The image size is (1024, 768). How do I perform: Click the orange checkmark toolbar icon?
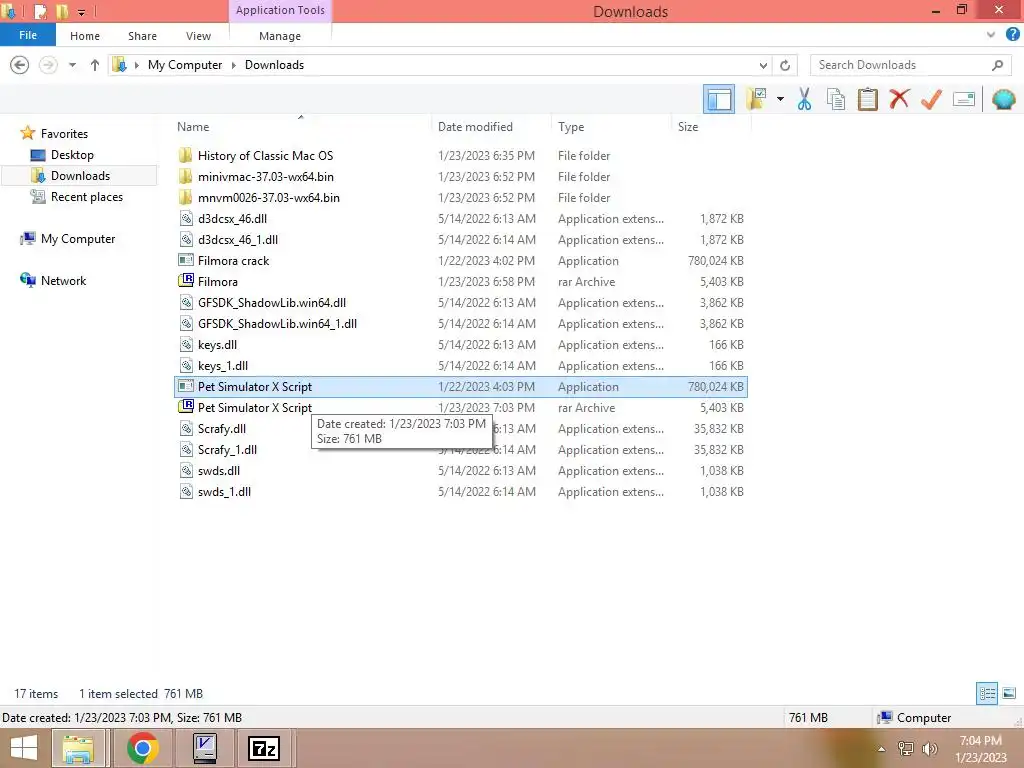click(931, 99)
